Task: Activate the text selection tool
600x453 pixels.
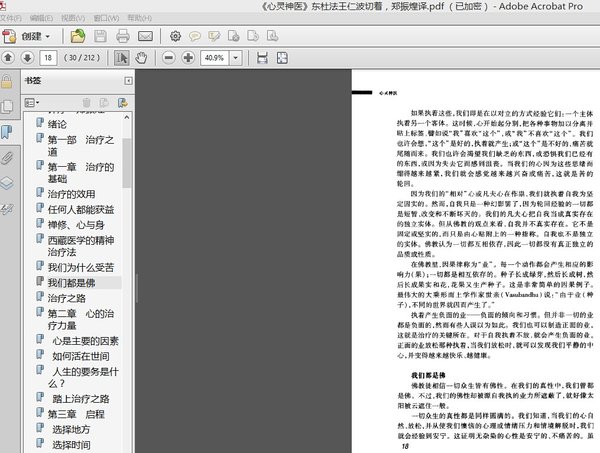Action: click(122, 58)
